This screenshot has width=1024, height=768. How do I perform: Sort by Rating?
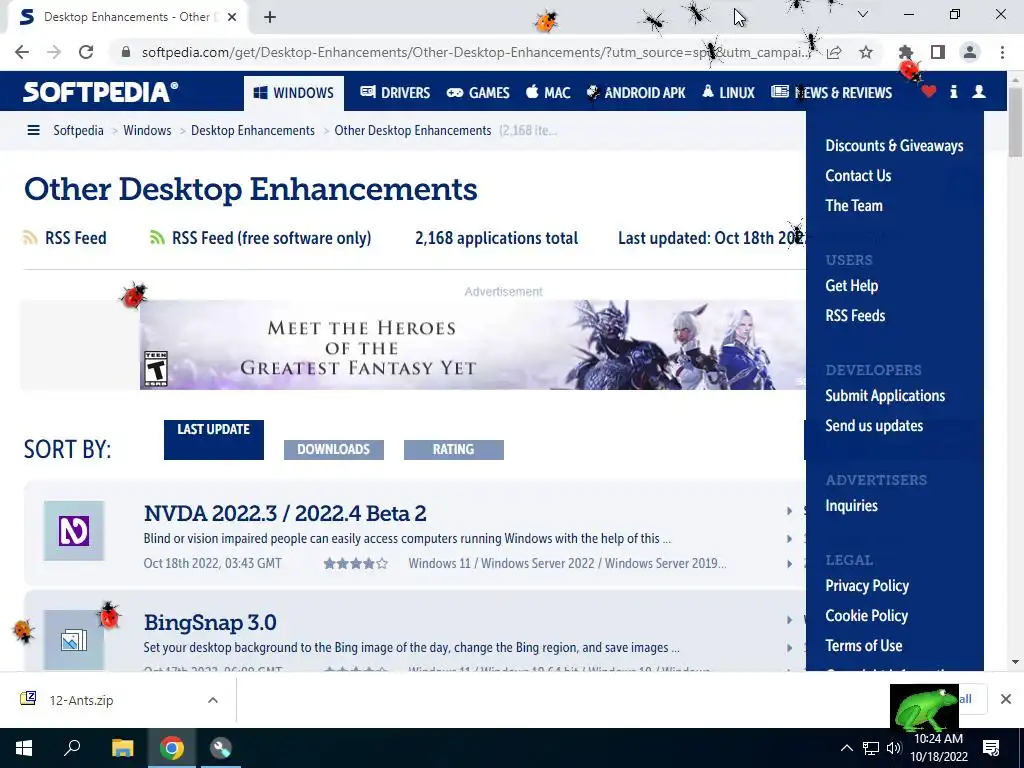(x=454, y=449)
